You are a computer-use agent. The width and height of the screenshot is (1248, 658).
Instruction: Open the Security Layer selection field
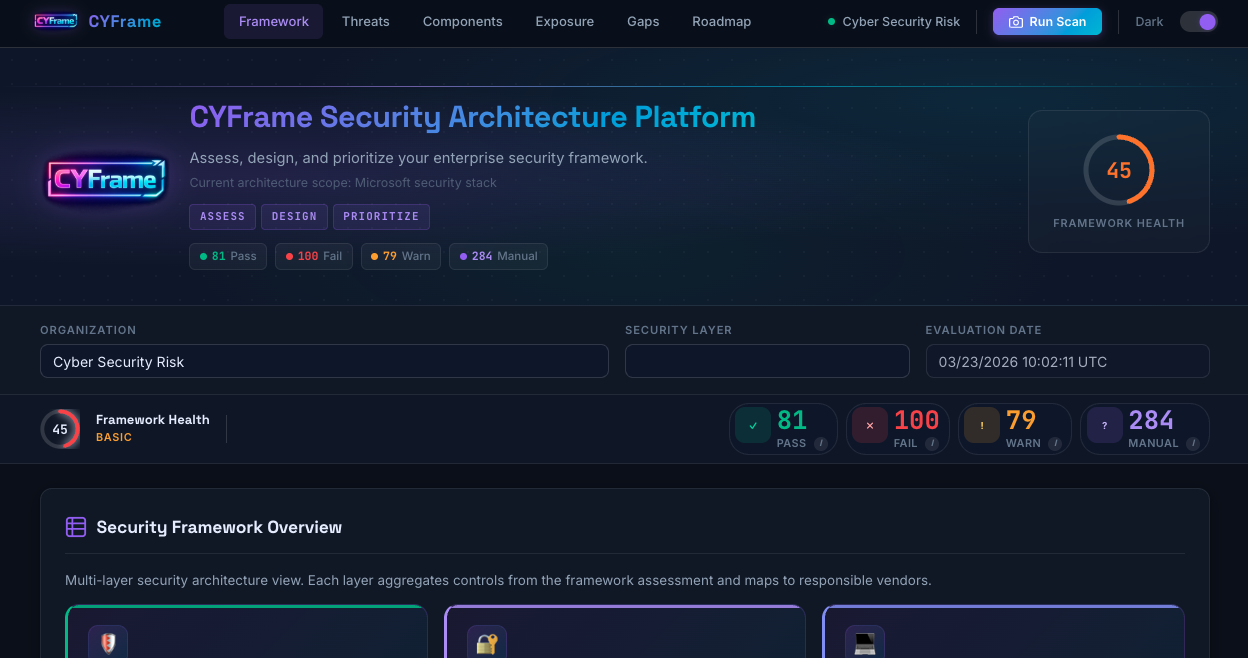pyautogui.click(x=767, y=361)
